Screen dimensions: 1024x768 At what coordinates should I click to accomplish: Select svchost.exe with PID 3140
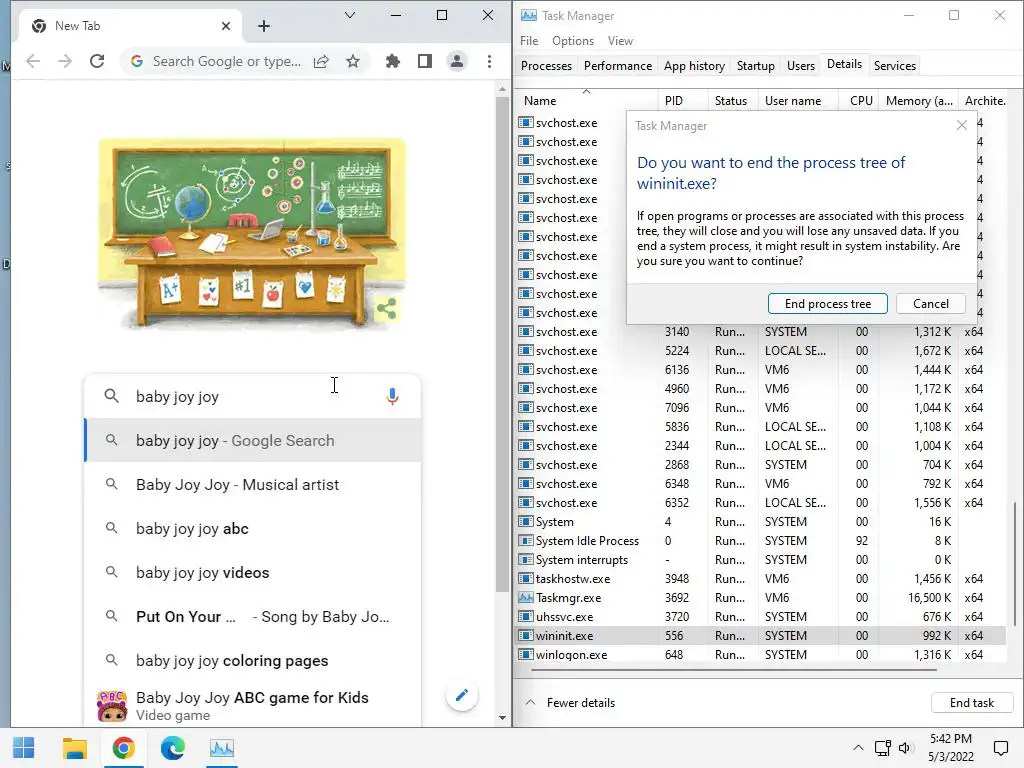click(761, 332)
